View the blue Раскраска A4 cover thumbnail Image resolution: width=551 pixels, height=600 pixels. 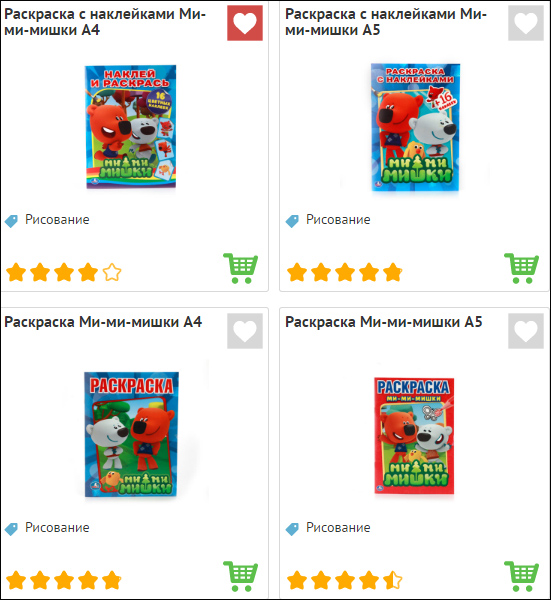[x=131, y=434]
